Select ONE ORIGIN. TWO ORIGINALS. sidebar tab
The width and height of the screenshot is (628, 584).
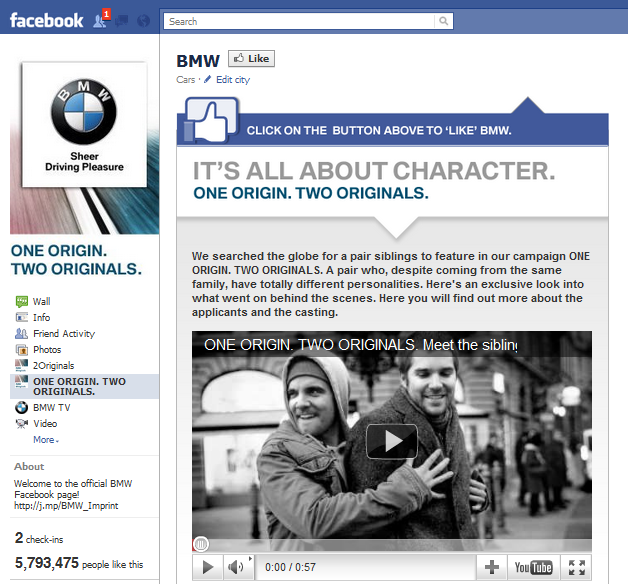tap(85, 386)
